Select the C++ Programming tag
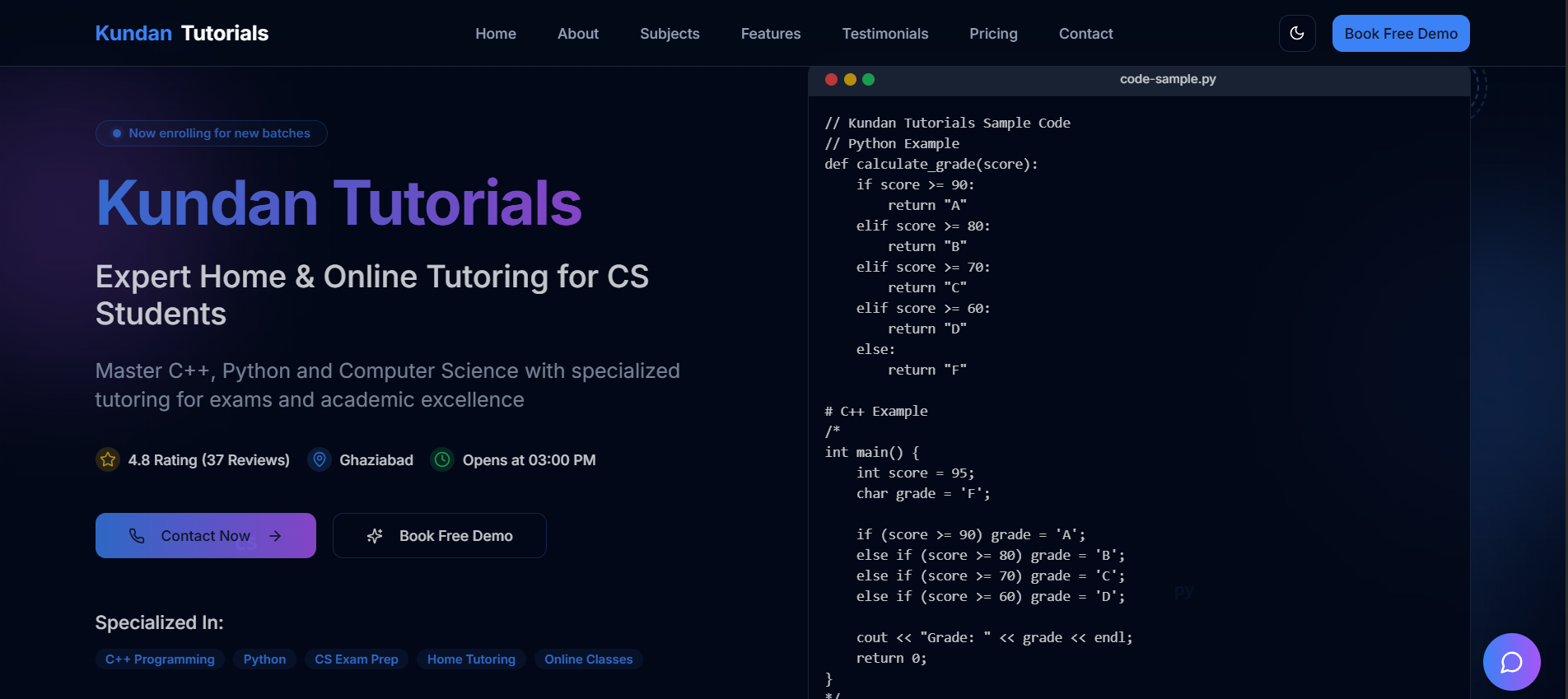This screenshot has height=699, width=1568. click(160, 659)
